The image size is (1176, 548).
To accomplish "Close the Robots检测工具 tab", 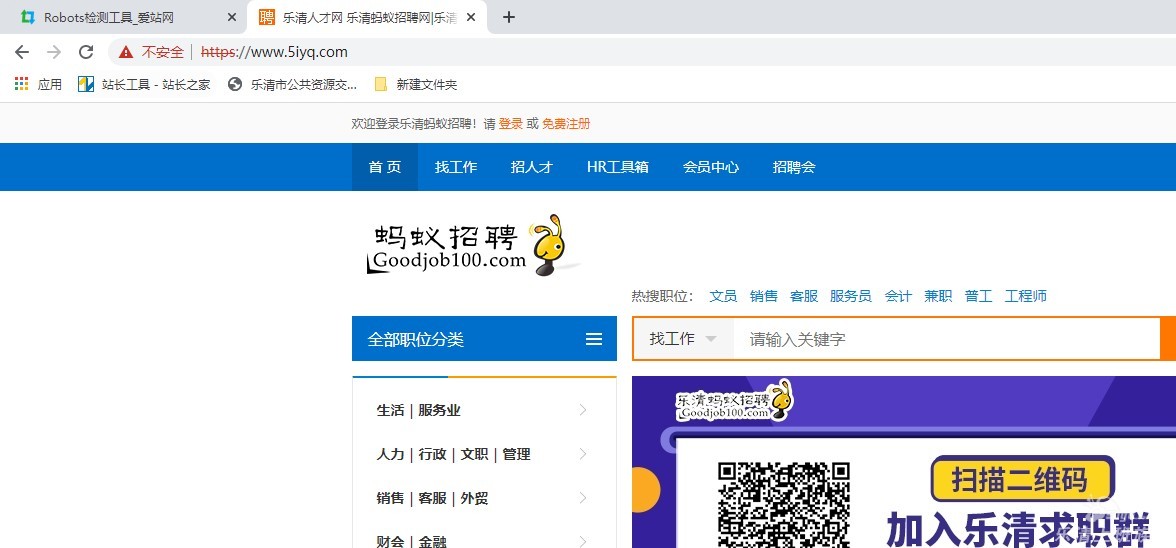I will coord(232,16).
